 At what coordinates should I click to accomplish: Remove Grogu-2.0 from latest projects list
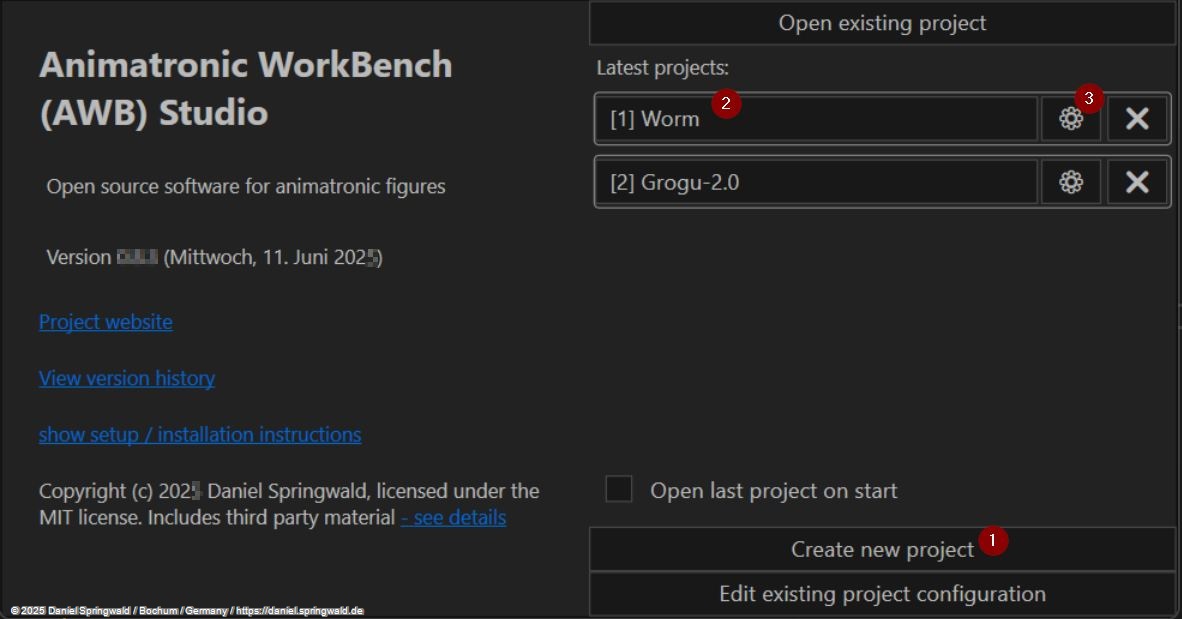click(x=1137, y=182)
